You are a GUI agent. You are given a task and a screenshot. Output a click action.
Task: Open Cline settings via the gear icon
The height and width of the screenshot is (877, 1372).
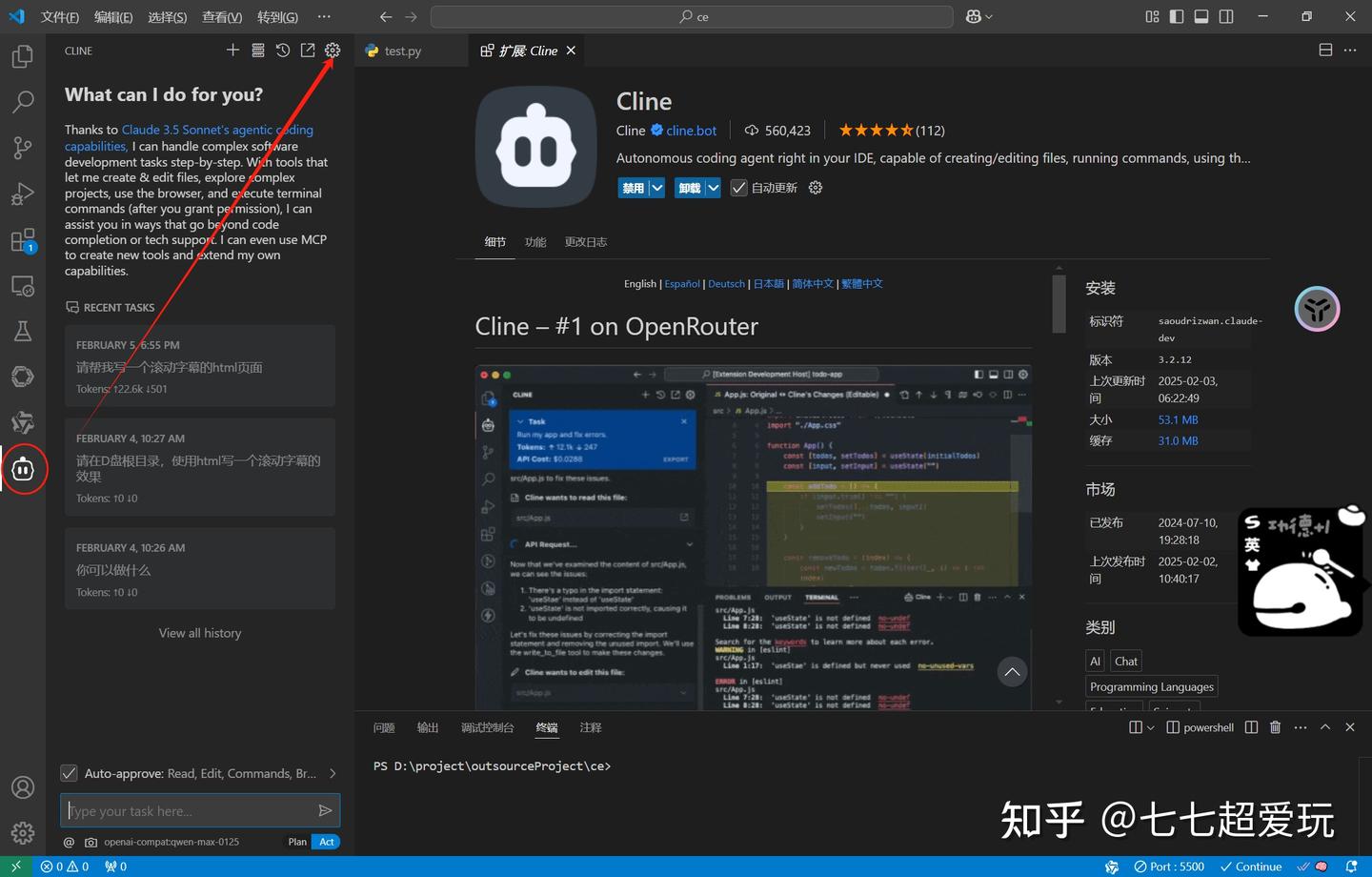click(332, 51)
